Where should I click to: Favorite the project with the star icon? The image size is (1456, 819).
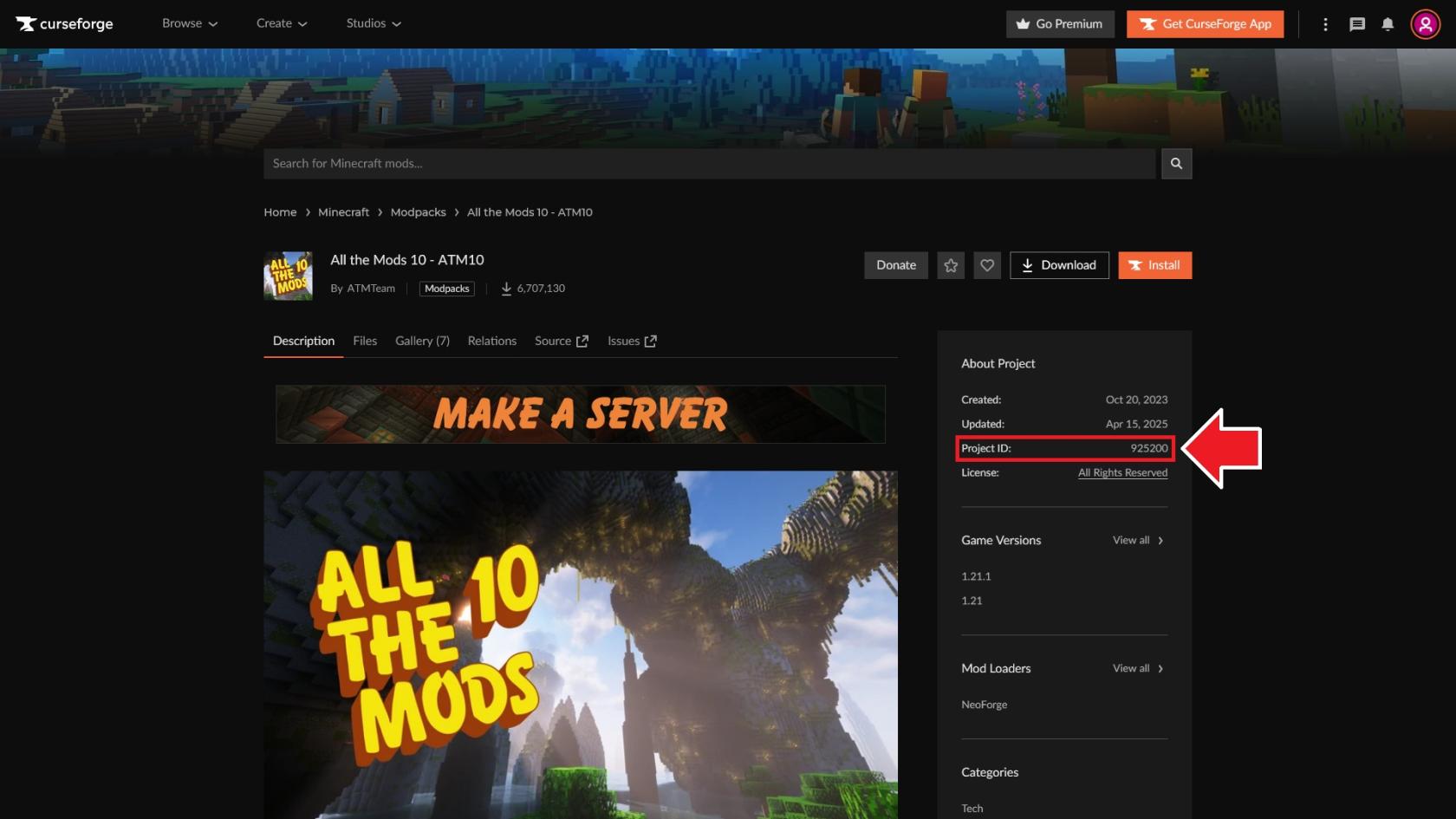click(x=951, y=265)
